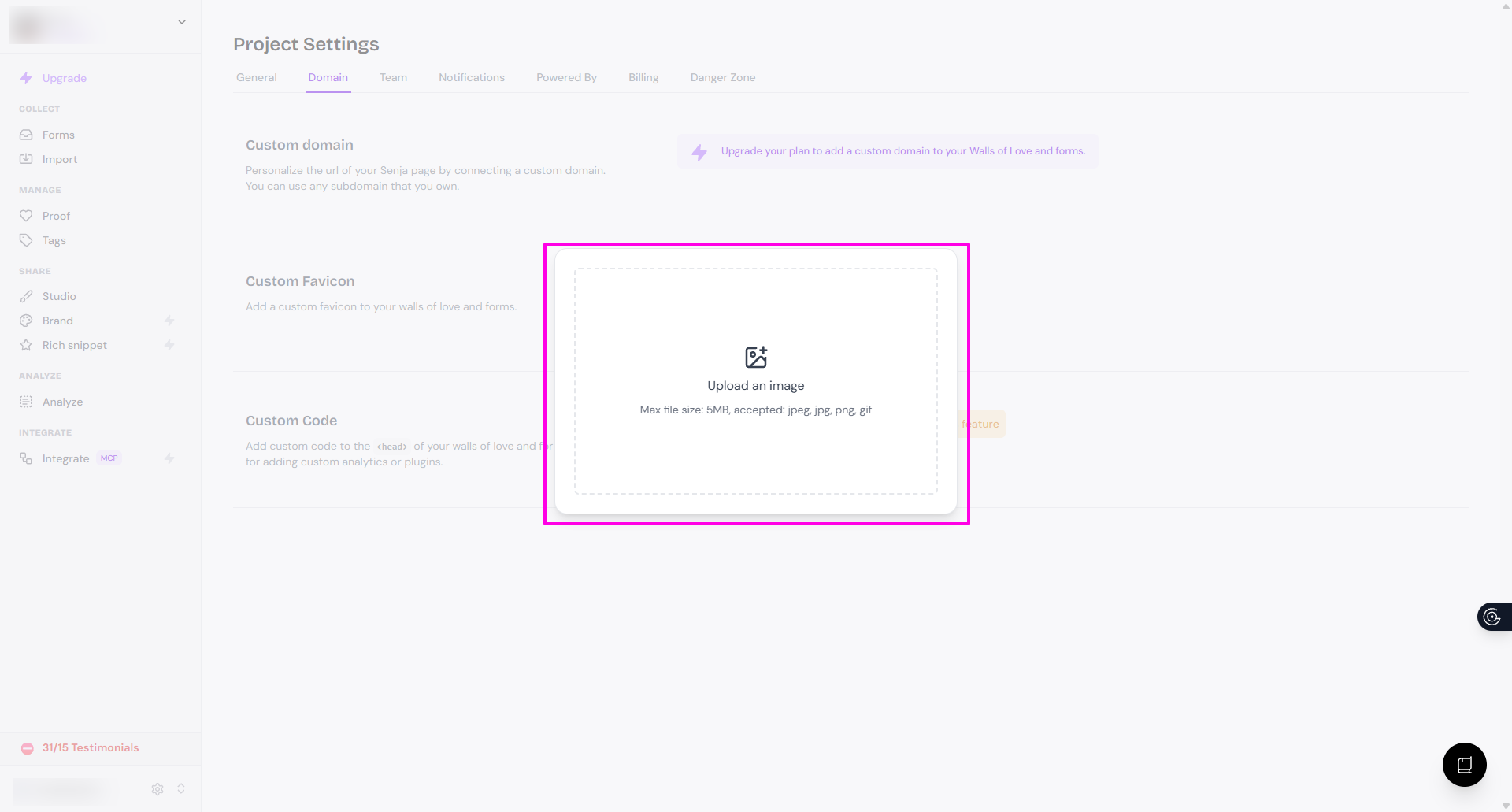Click the upload image icon in dialog

point(755,357)
